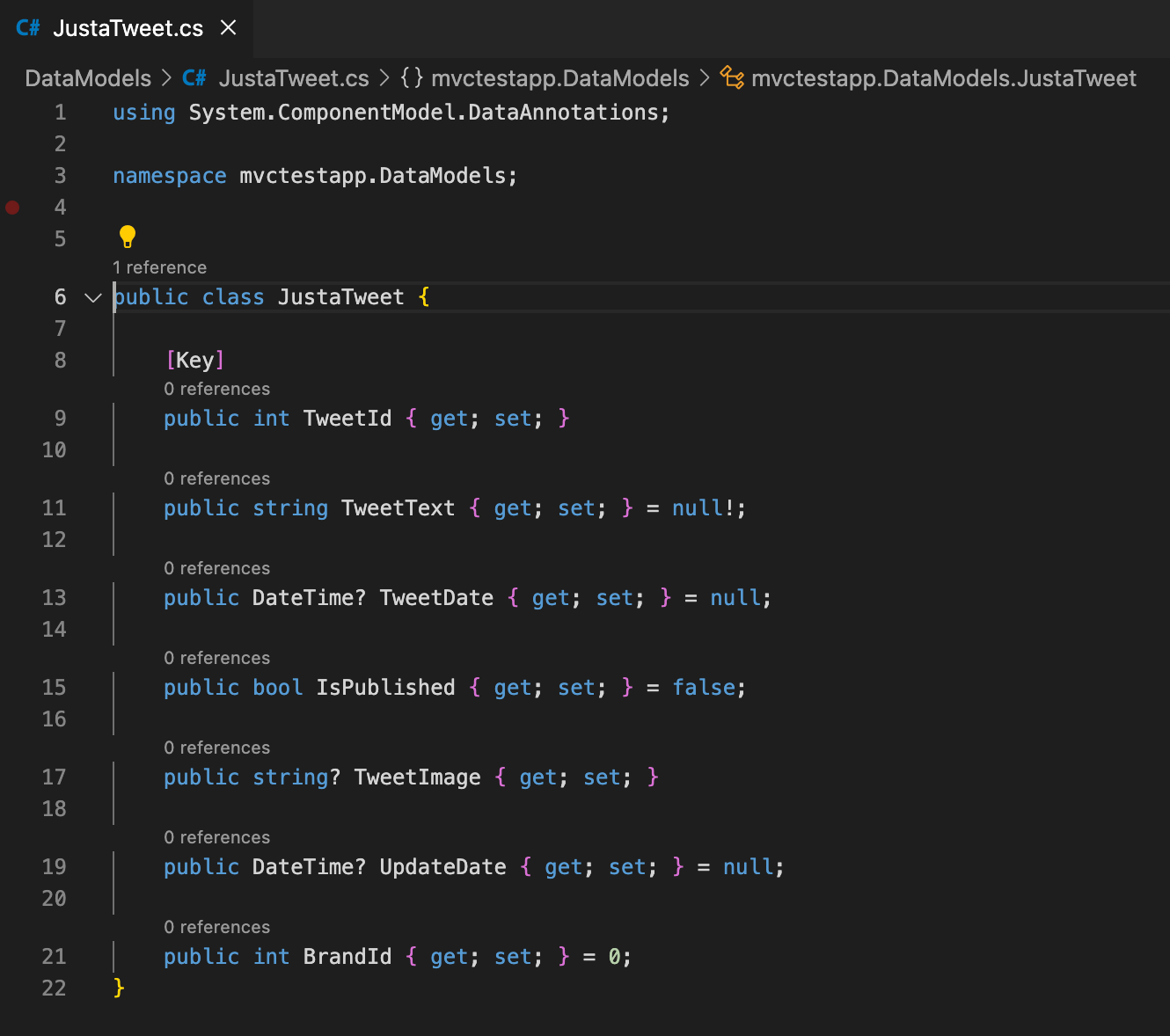Open the 0 references link above BrandId
The width and height of the screenshot is (1170, 1036).
(x=217, y=927)
